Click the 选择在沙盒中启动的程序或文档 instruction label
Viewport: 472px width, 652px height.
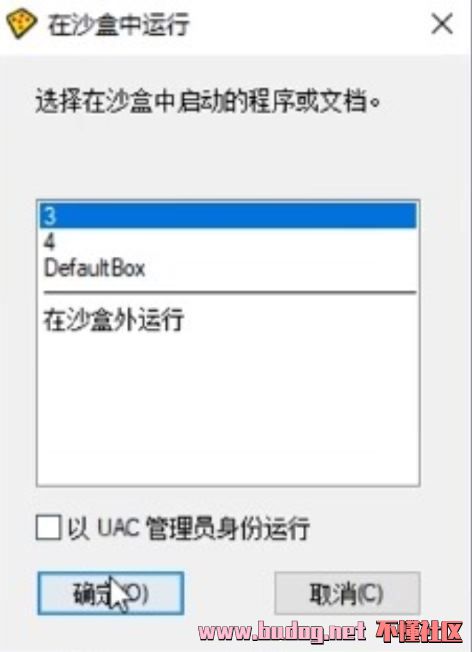[208, 100]
